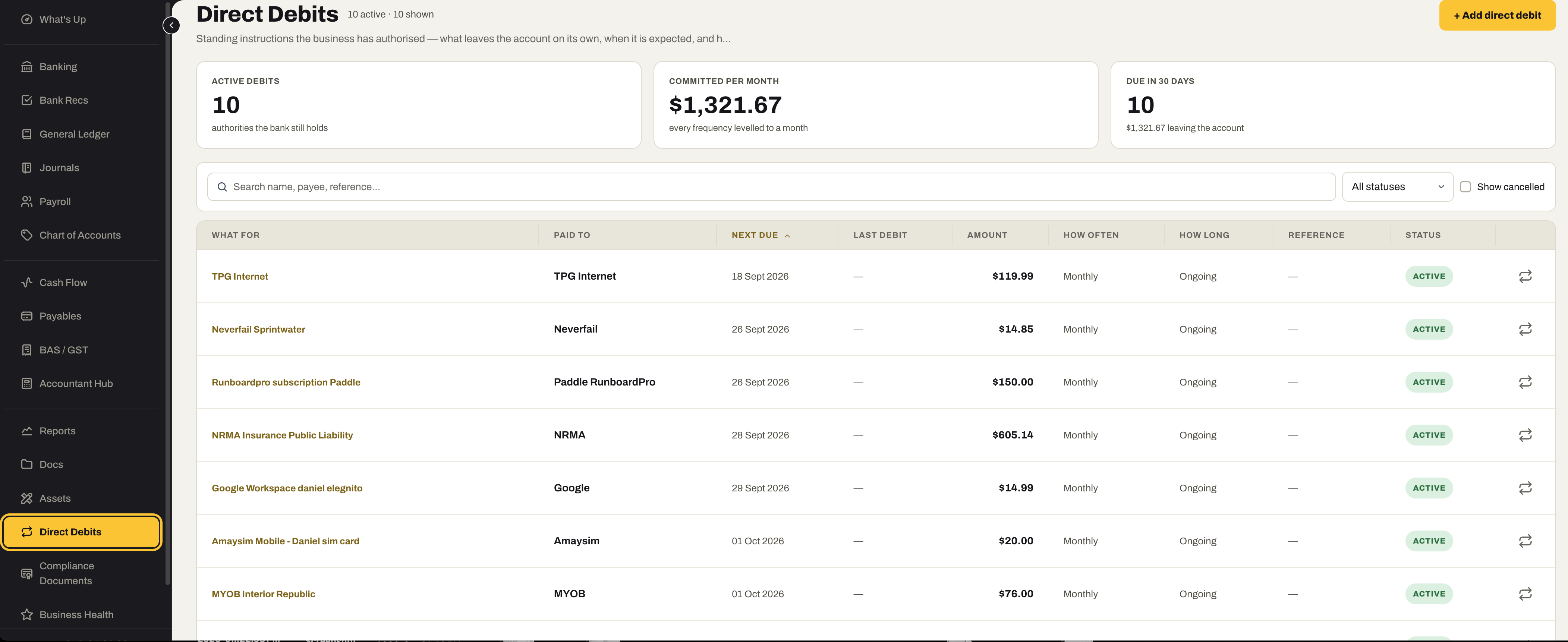Click the Chart of Accounts tag icon
The height and width of the screenshot is (642, 1568).
[x=27, y=236]
